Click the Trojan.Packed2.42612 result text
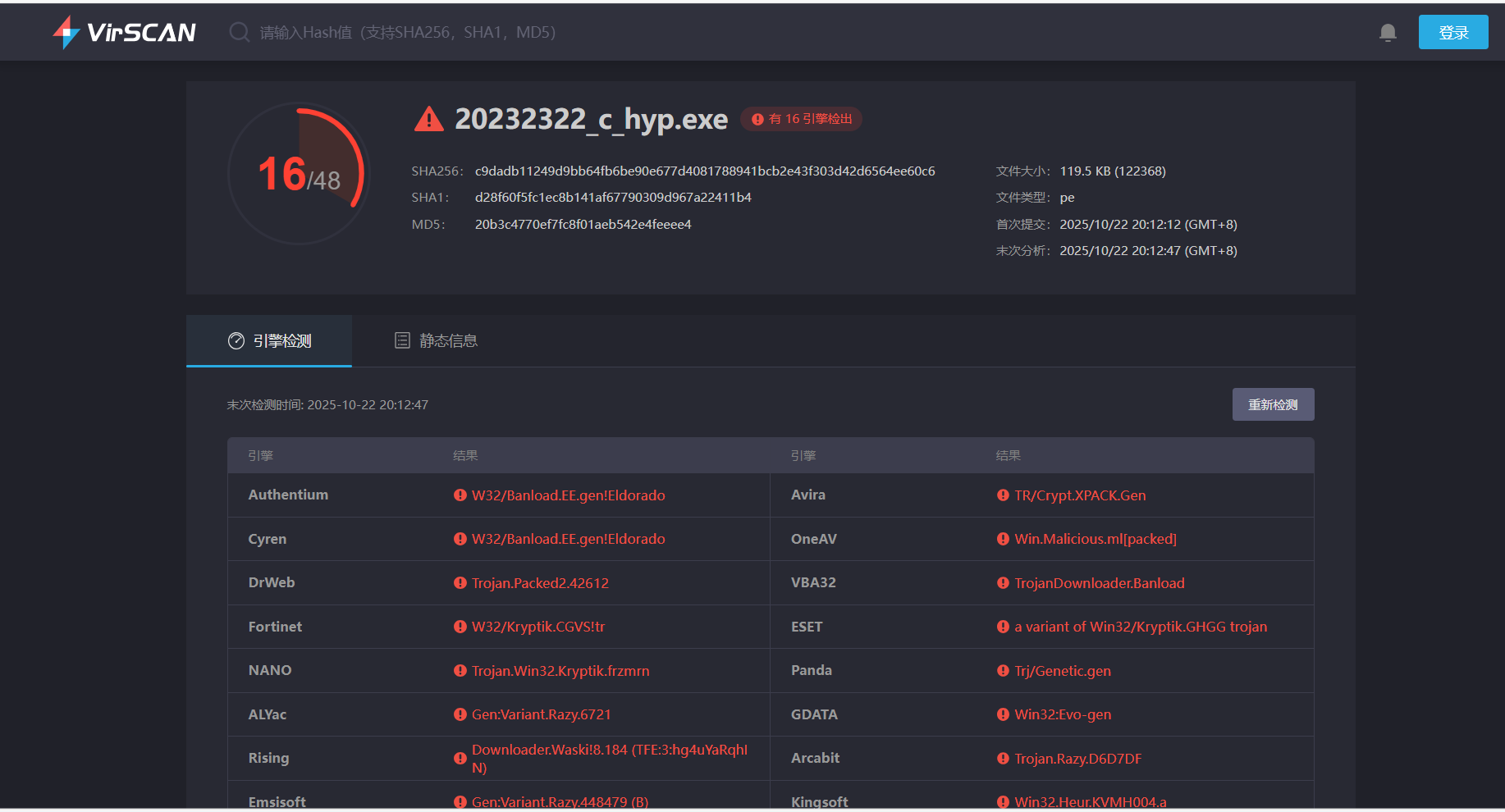This screenshot has width=1505, height=812. (x=540, y=583)
